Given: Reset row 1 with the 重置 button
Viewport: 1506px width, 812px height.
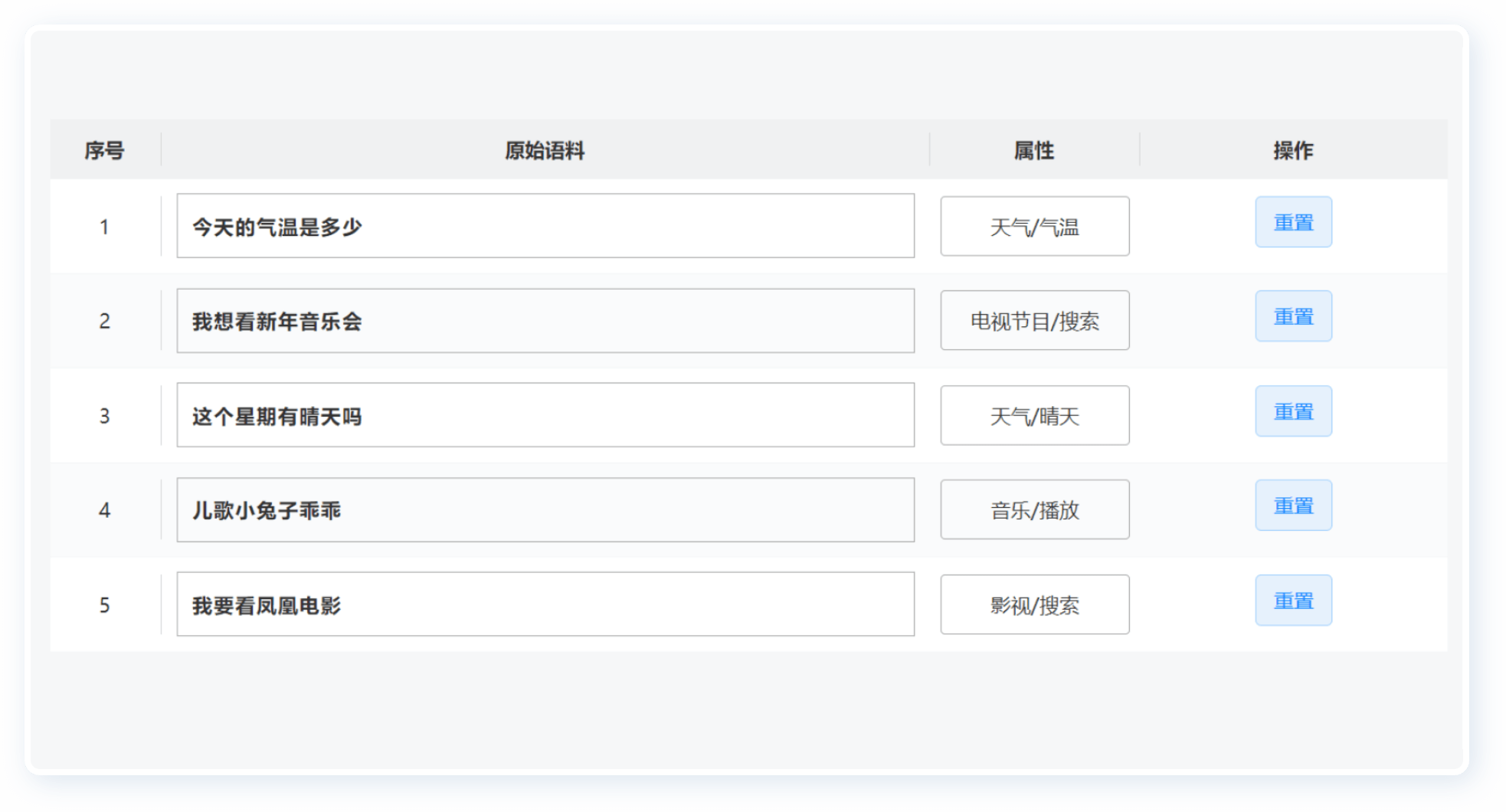Looking at the screenshot, I should 1293,222.
